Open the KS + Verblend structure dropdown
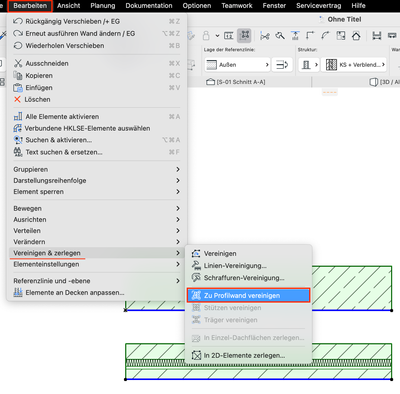400x394 pixels. pos(354,65)
